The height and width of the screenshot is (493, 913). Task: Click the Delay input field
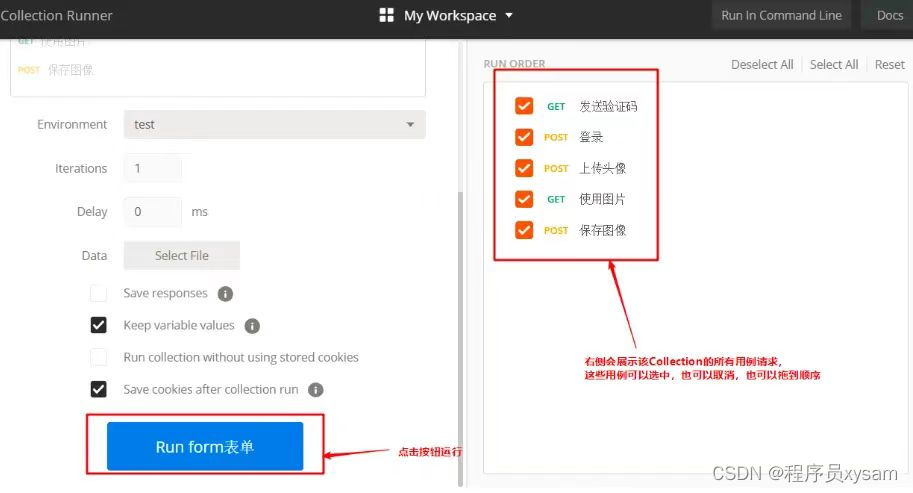point(153,212)
